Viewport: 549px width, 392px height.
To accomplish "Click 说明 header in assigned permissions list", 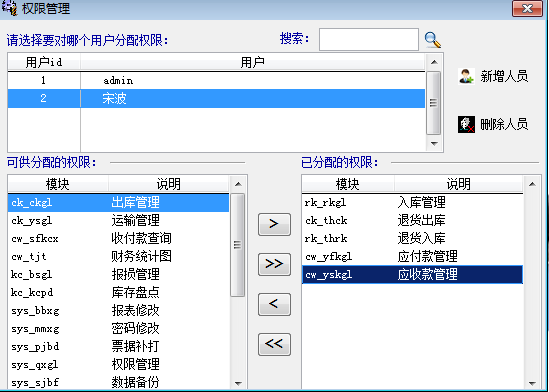I will click(458, 184).
